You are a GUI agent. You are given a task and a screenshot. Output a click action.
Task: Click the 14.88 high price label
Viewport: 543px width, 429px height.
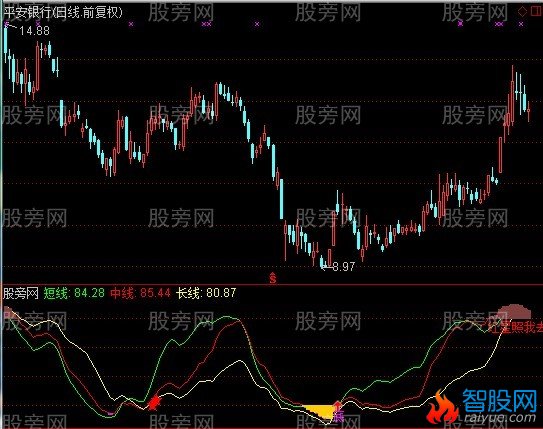tap(35, 31)
